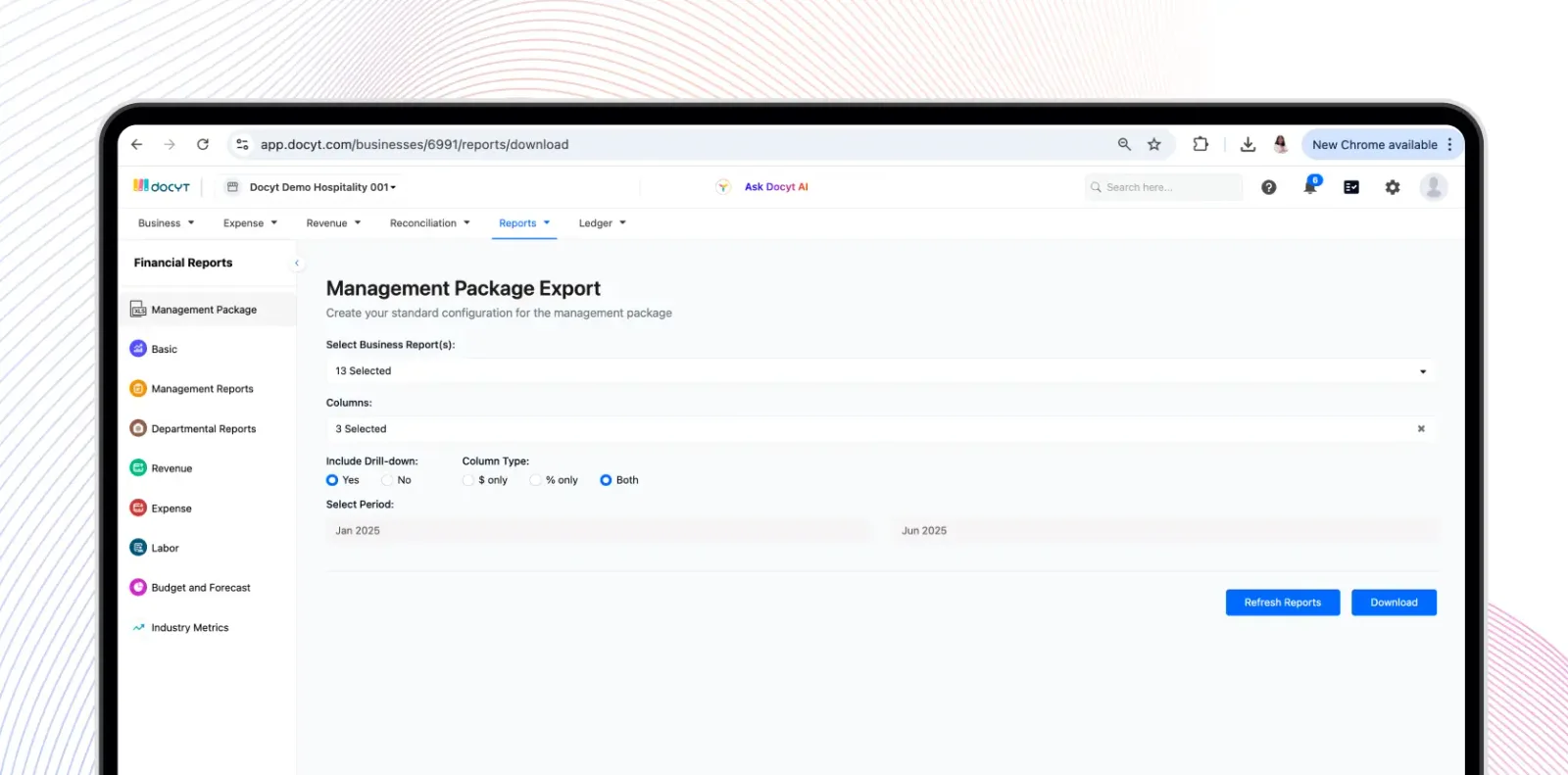Clear the Columns selection with X

click(1421, 429)
